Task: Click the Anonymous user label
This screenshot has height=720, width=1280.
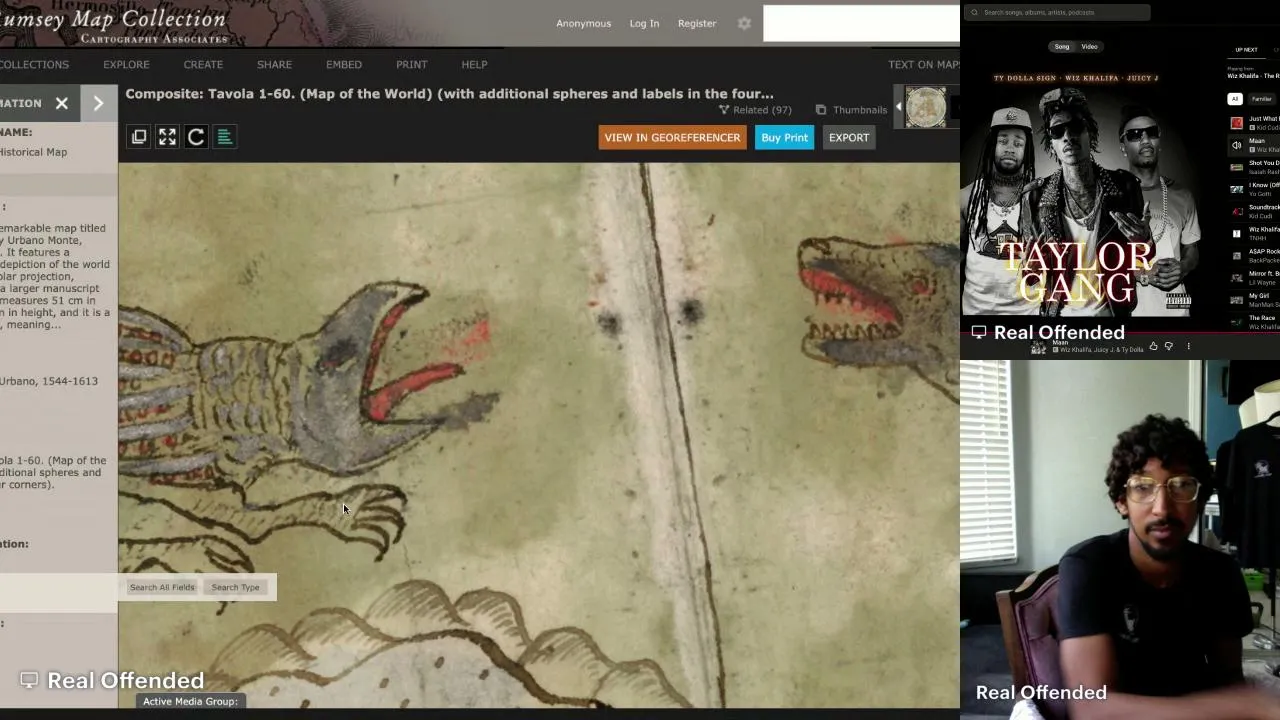Action: (x=584, y=23)
